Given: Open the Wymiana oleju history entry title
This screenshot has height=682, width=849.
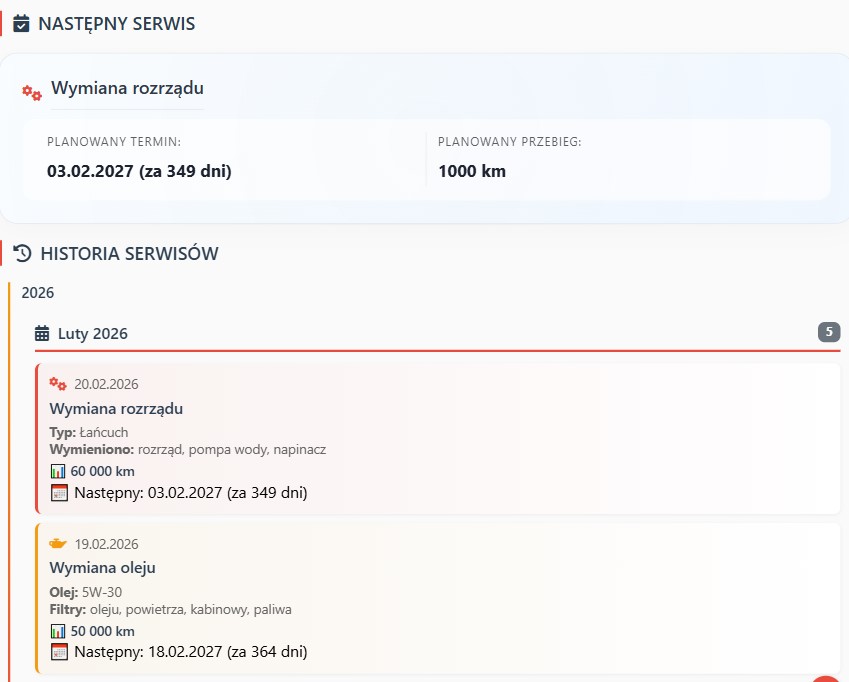Looking at the screenshot, I should pyautogui.click(x=102, y=568).
